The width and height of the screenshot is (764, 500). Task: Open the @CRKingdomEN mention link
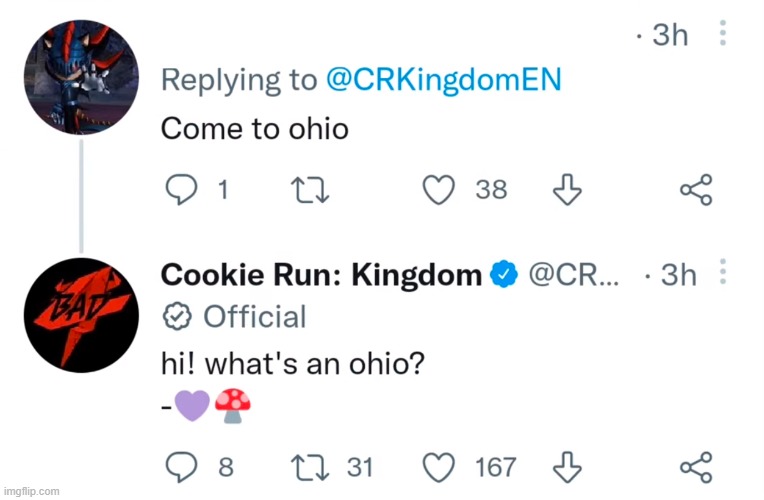[x=443, y=79]
